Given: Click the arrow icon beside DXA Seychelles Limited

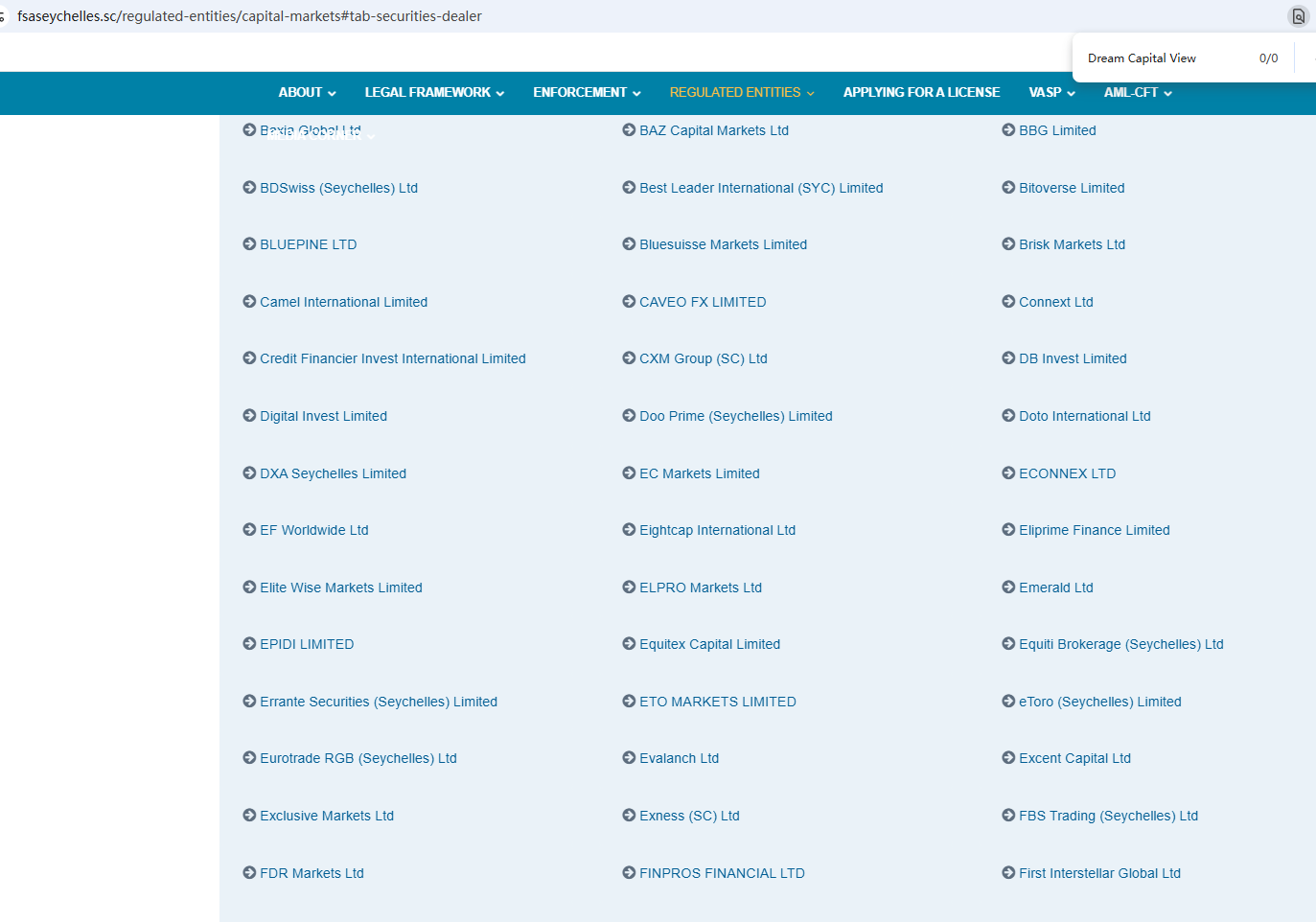Looking at the screenshot, I should pyautogui.click(x=249, y=473).
